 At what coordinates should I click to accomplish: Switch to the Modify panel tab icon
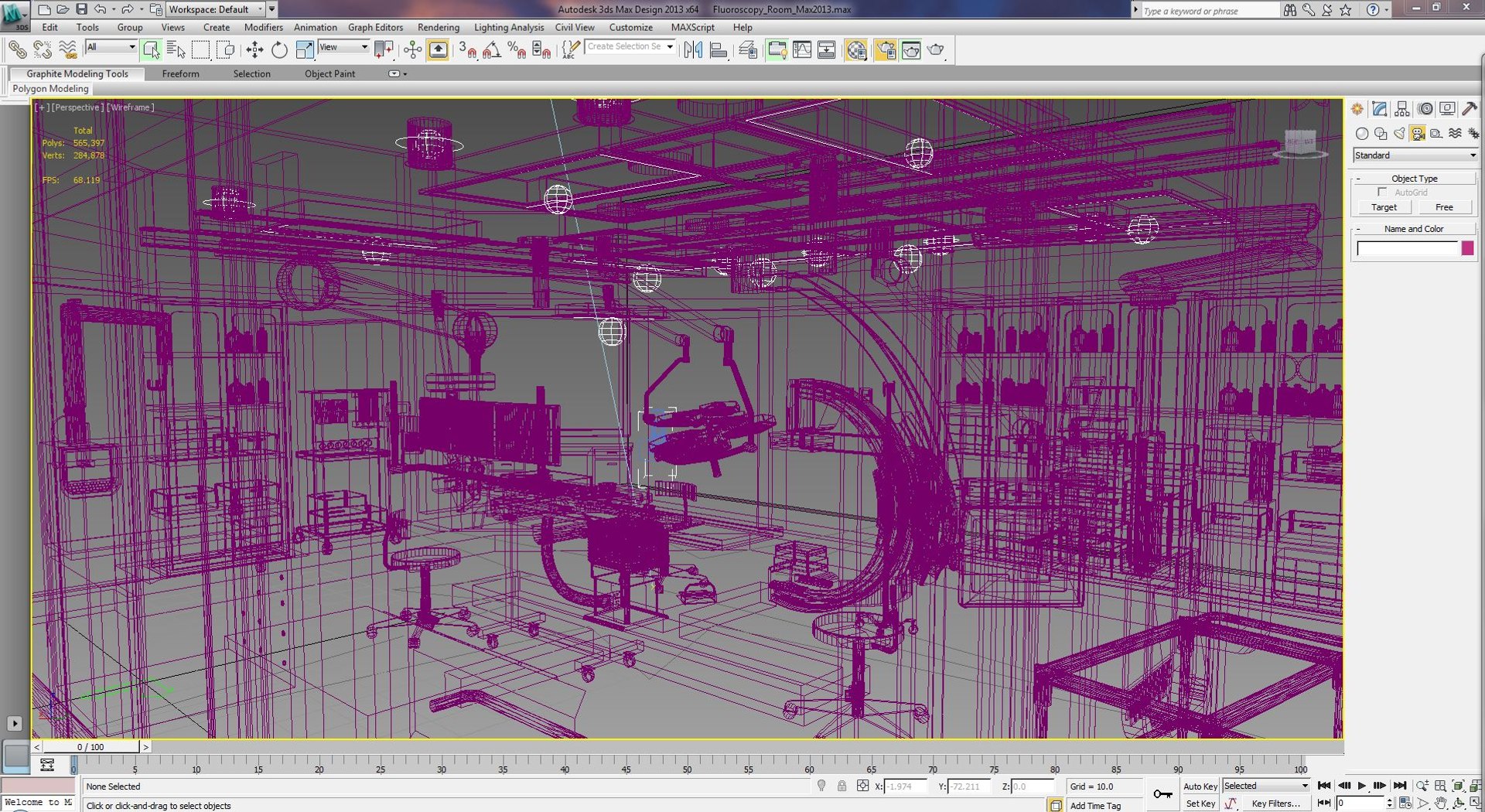tap(1380, 109)
